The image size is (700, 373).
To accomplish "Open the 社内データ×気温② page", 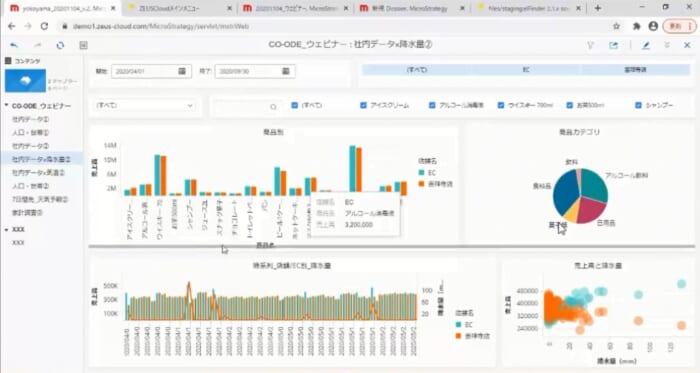I will tap(38, 173).
